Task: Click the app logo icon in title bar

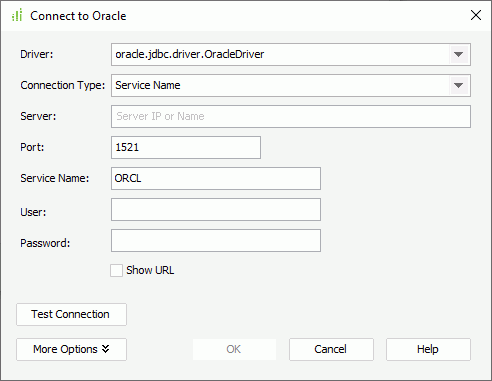Action: click(x=17, y=15)
